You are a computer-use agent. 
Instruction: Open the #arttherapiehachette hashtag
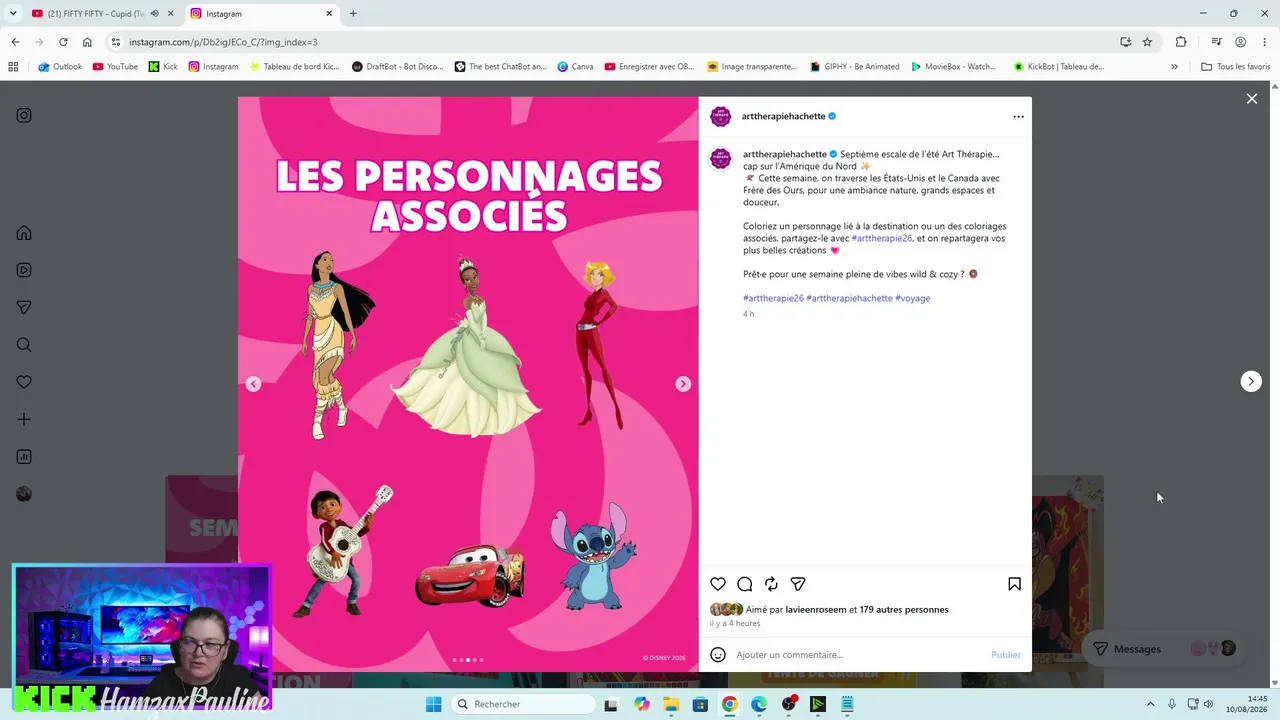849,298
